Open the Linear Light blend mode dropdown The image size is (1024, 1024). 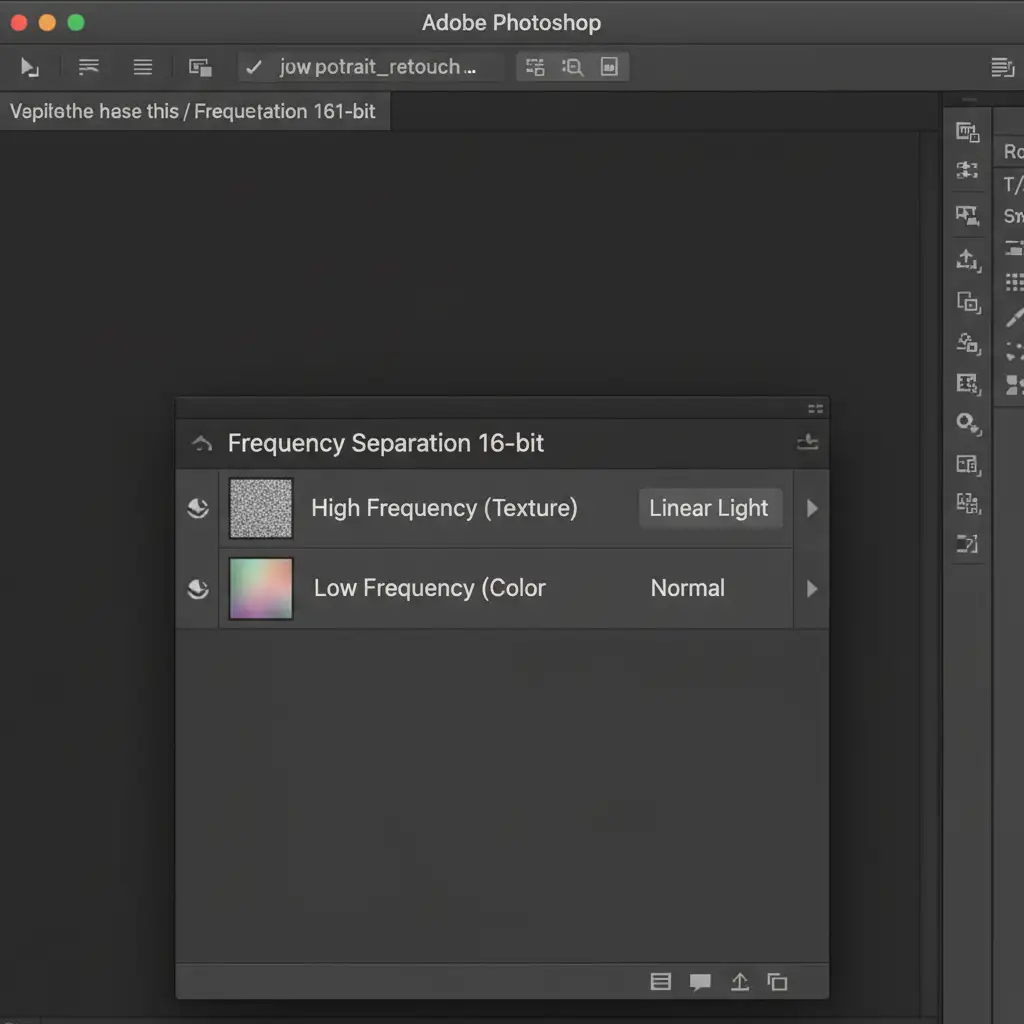coord(709,508)
